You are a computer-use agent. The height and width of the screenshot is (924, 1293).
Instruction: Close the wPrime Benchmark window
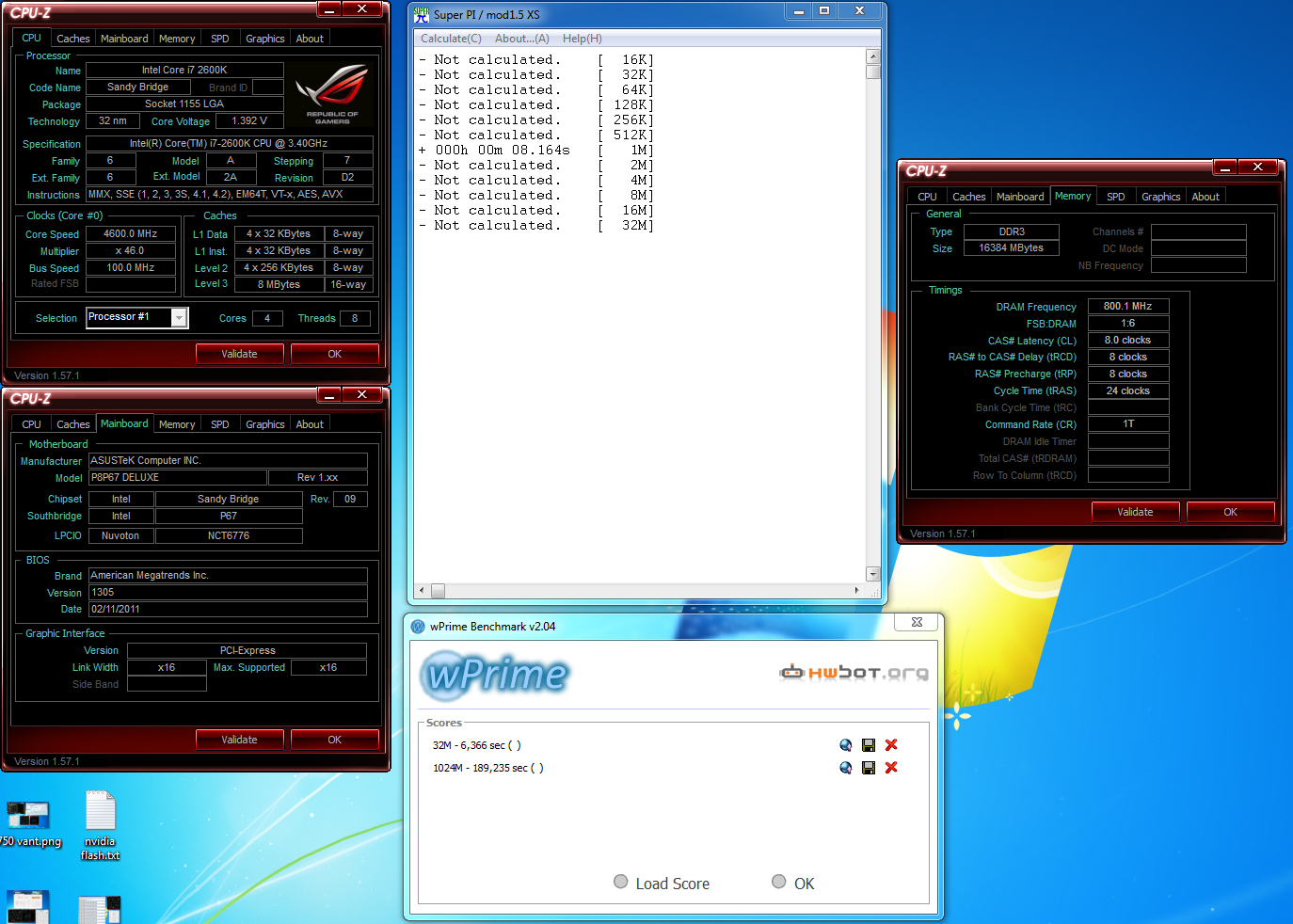click(x=917, y=622)
